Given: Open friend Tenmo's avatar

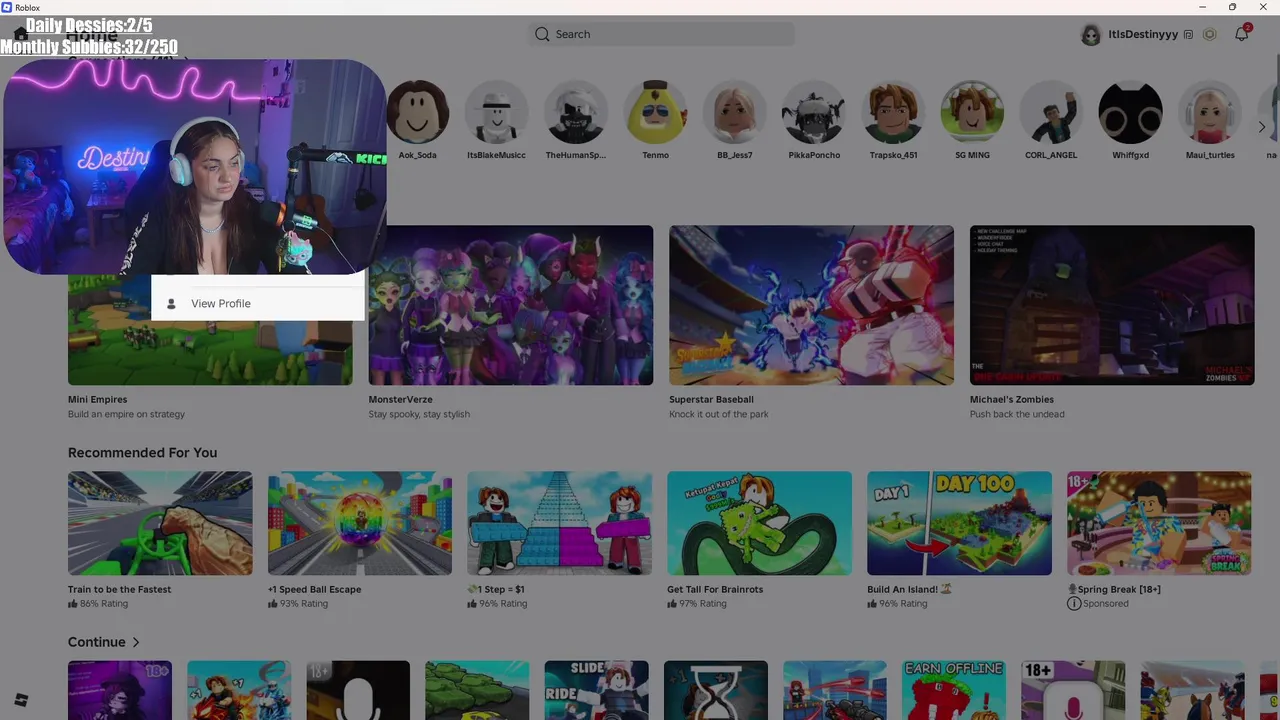Looking at the screenshot, I should pyautogui.click(x=655, y=112).
